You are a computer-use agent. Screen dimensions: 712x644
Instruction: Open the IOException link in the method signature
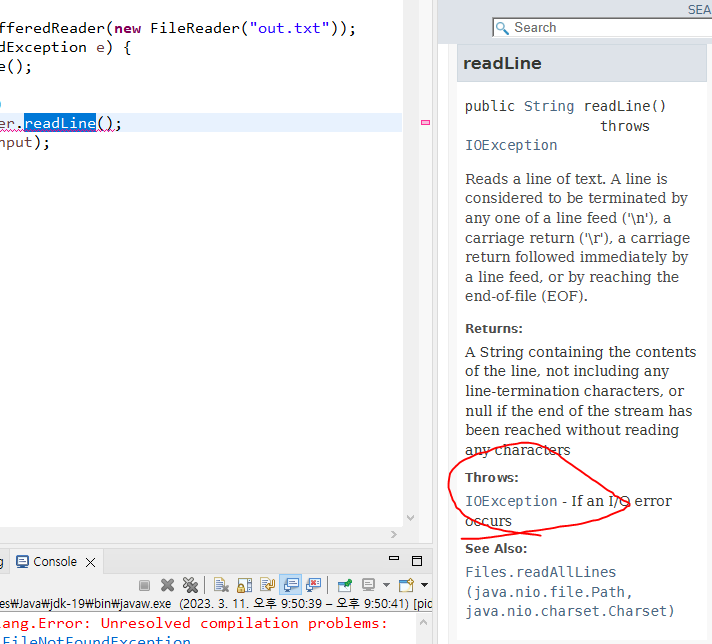pos(511,145)
